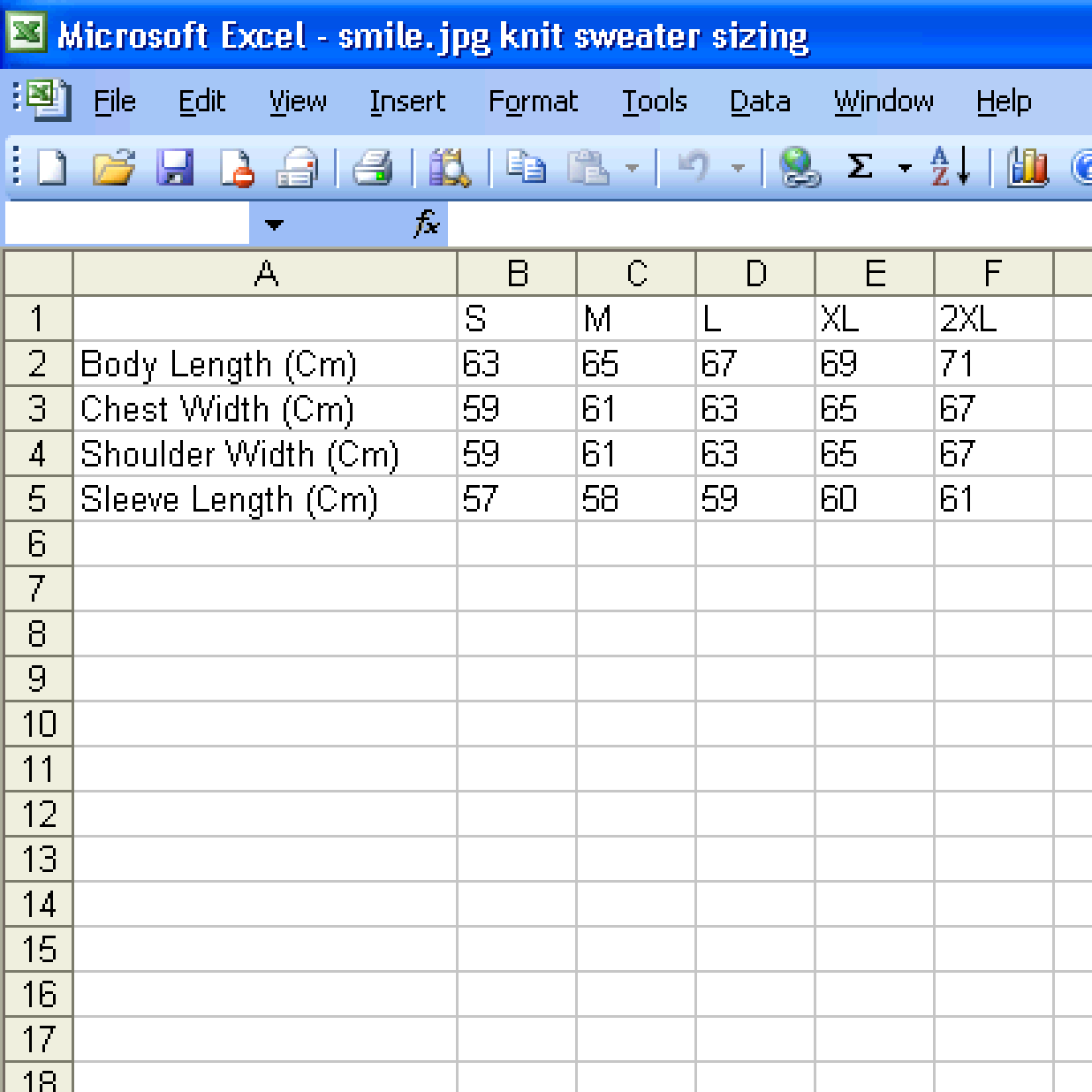This screenshot has height=1092, width=1092.
Task: Click the Name Box input field
Action: (x=127, y=224)
